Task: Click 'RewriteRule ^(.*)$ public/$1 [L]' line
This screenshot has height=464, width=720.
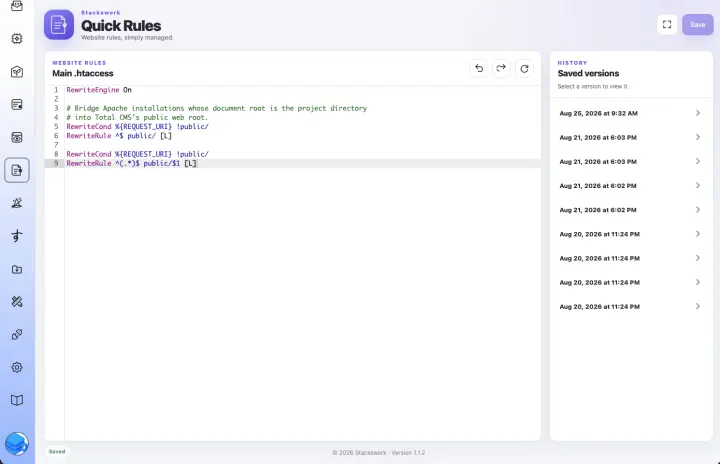Action: [131, 163]
